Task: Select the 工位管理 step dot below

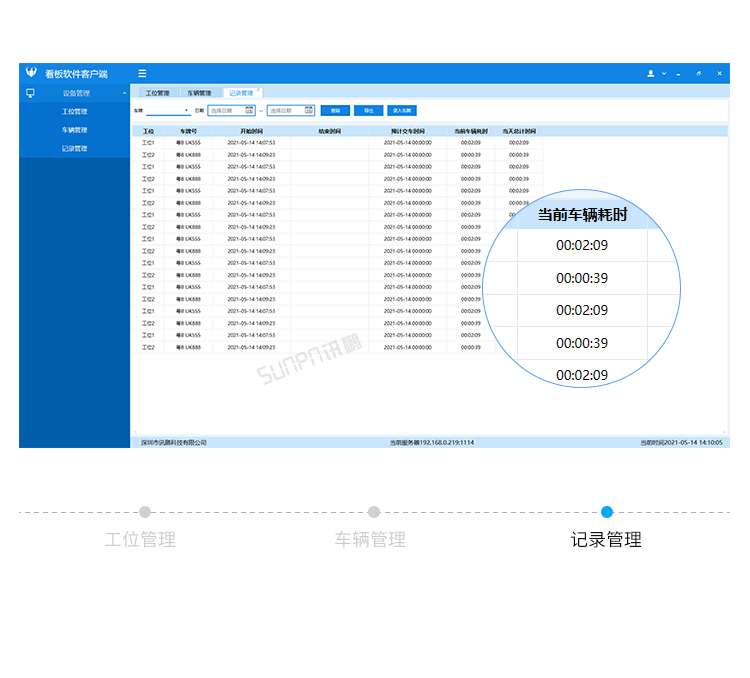Action: click(145, 512)
